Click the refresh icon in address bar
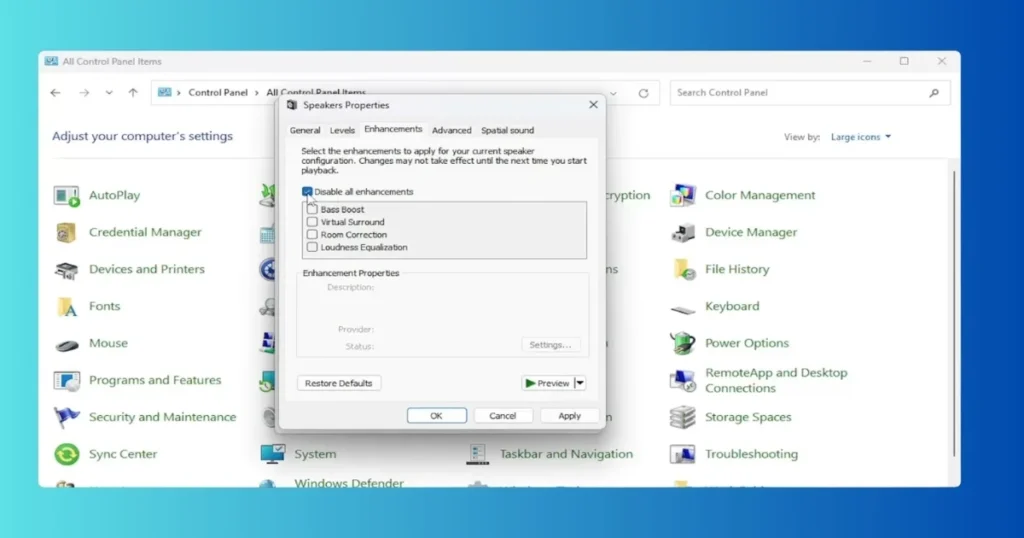Viewport: 1024px width, 538px height. 643,93
